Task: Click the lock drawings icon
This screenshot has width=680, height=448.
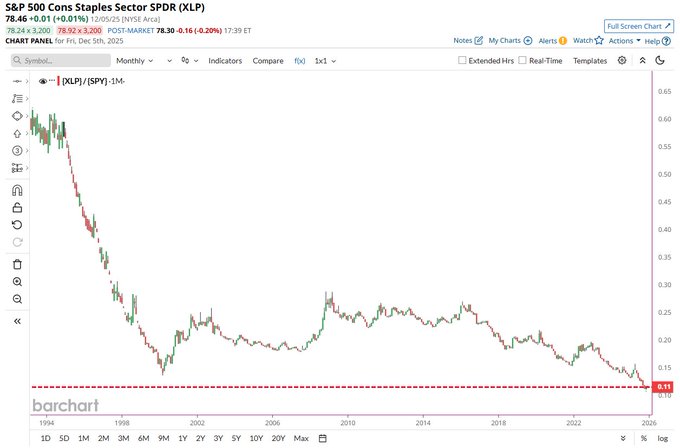Action: pyautogui.click(x=17, y=207)
